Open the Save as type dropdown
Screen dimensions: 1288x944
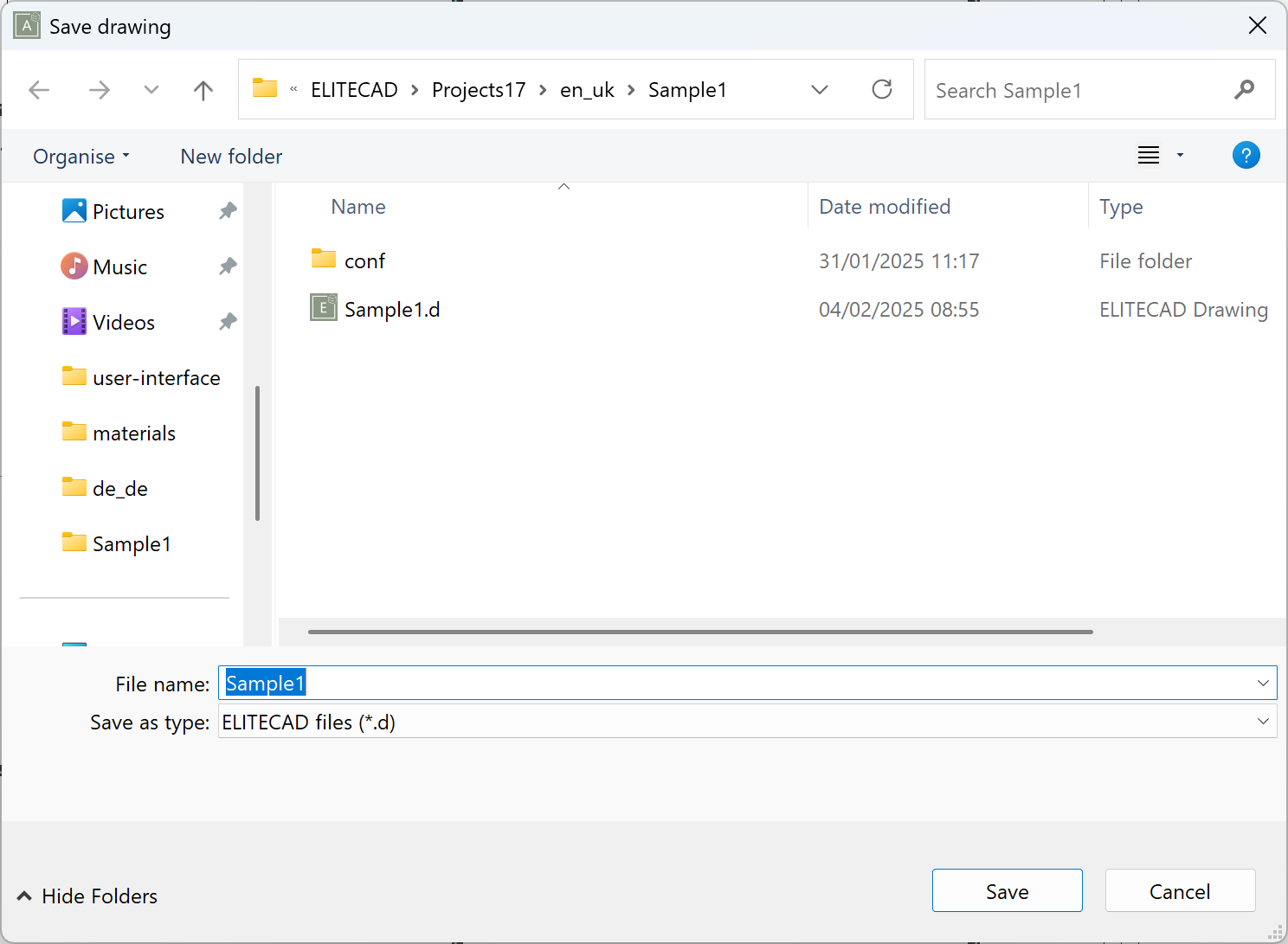(x=1263, y=722)
